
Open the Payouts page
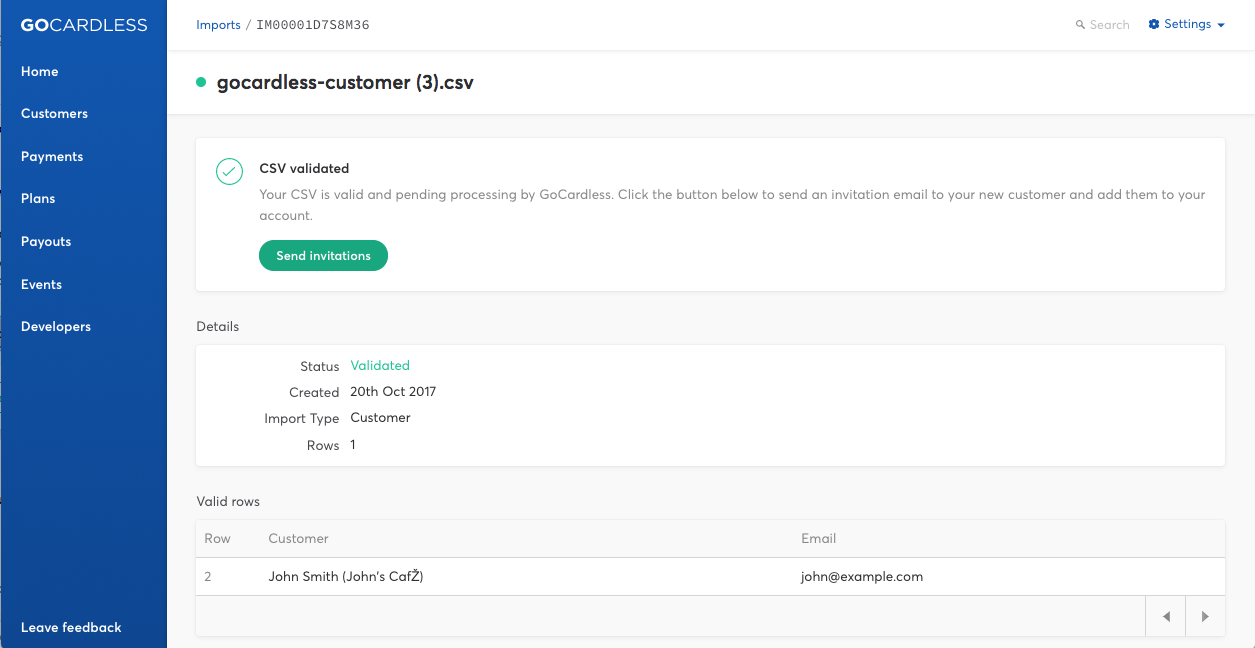(x=46, y=242)
